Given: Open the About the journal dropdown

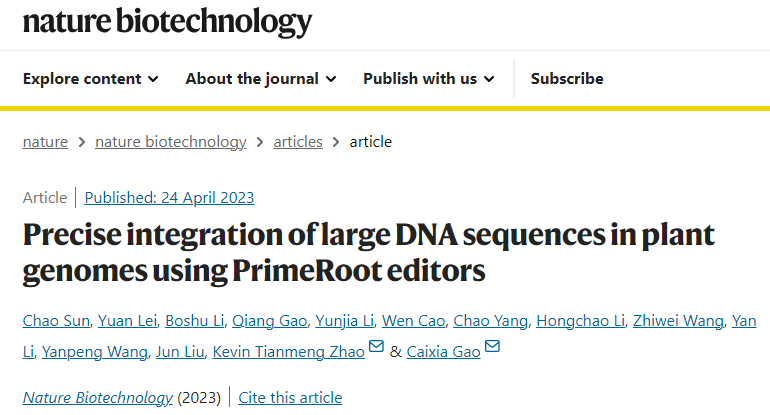Looking at the screenshot, I should 261,79.
